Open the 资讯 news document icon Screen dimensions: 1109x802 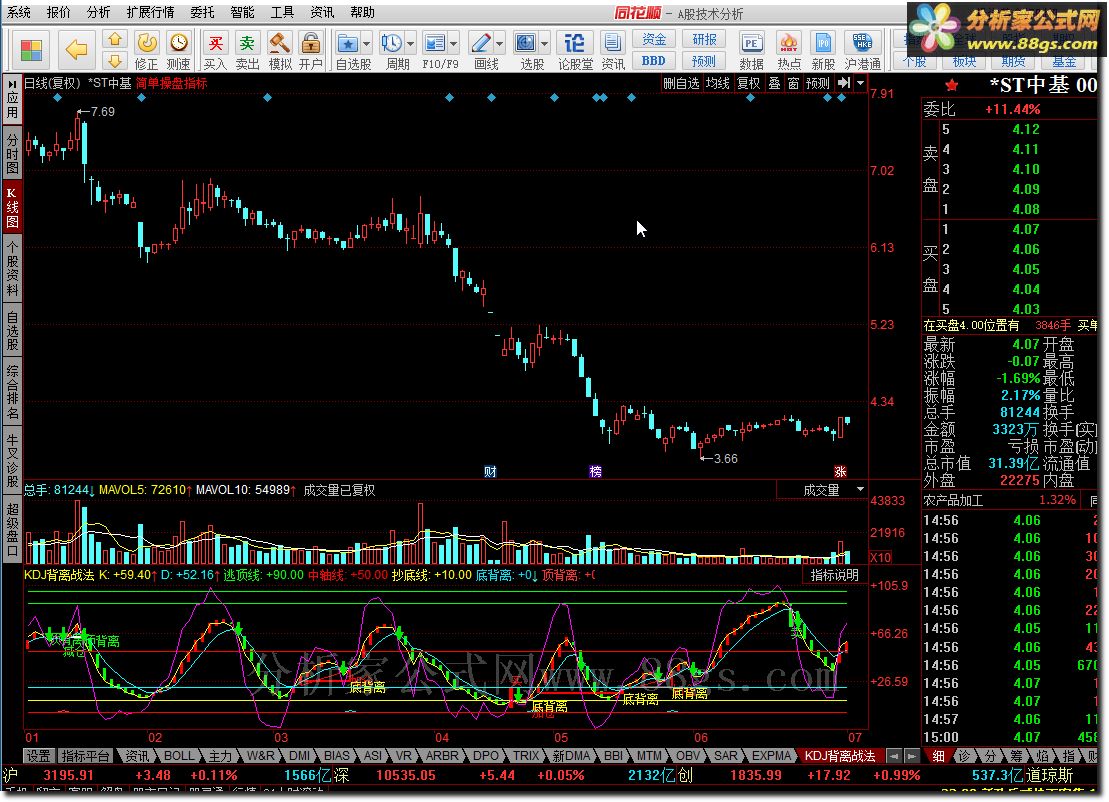(612, 50)
